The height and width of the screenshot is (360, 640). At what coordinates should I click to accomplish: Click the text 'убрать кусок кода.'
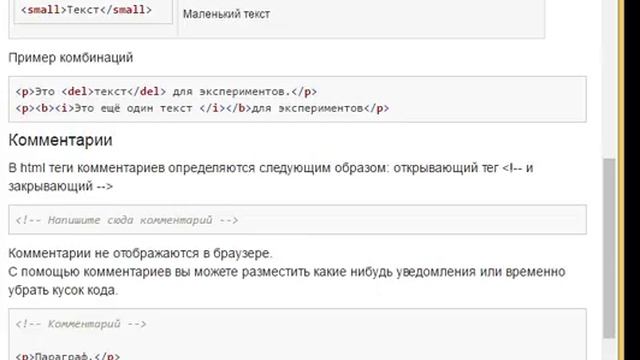coord(63,290)
